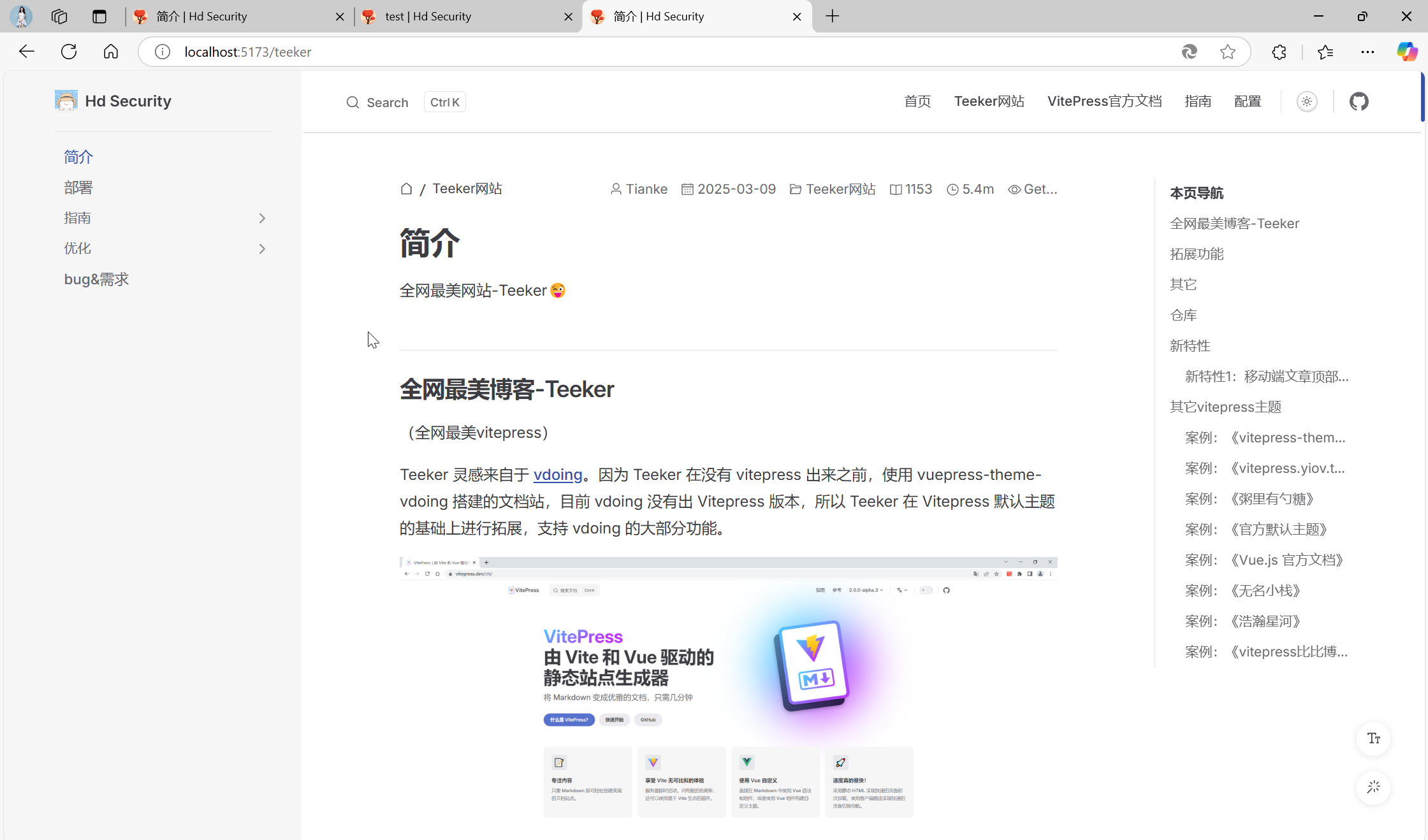Reload the page with Refresh icon
The height and width of the screenshot is (840, 1428).
(69, 52)
